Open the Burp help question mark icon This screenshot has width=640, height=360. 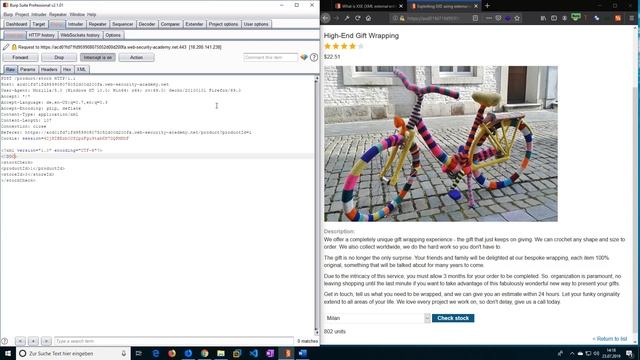pos(313,58)
